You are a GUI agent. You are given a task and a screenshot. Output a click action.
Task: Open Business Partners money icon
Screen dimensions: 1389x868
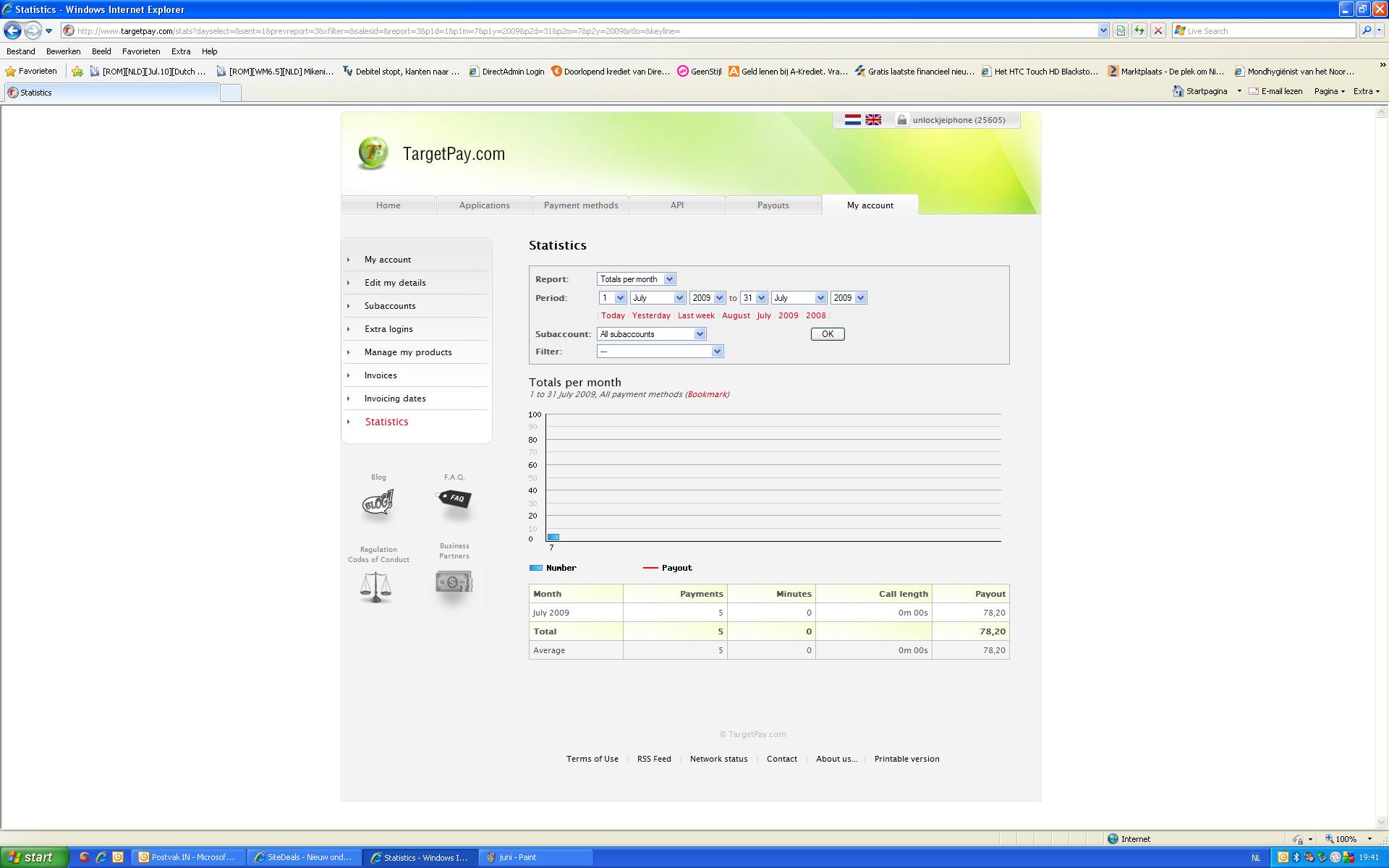(x=454, y=582)
